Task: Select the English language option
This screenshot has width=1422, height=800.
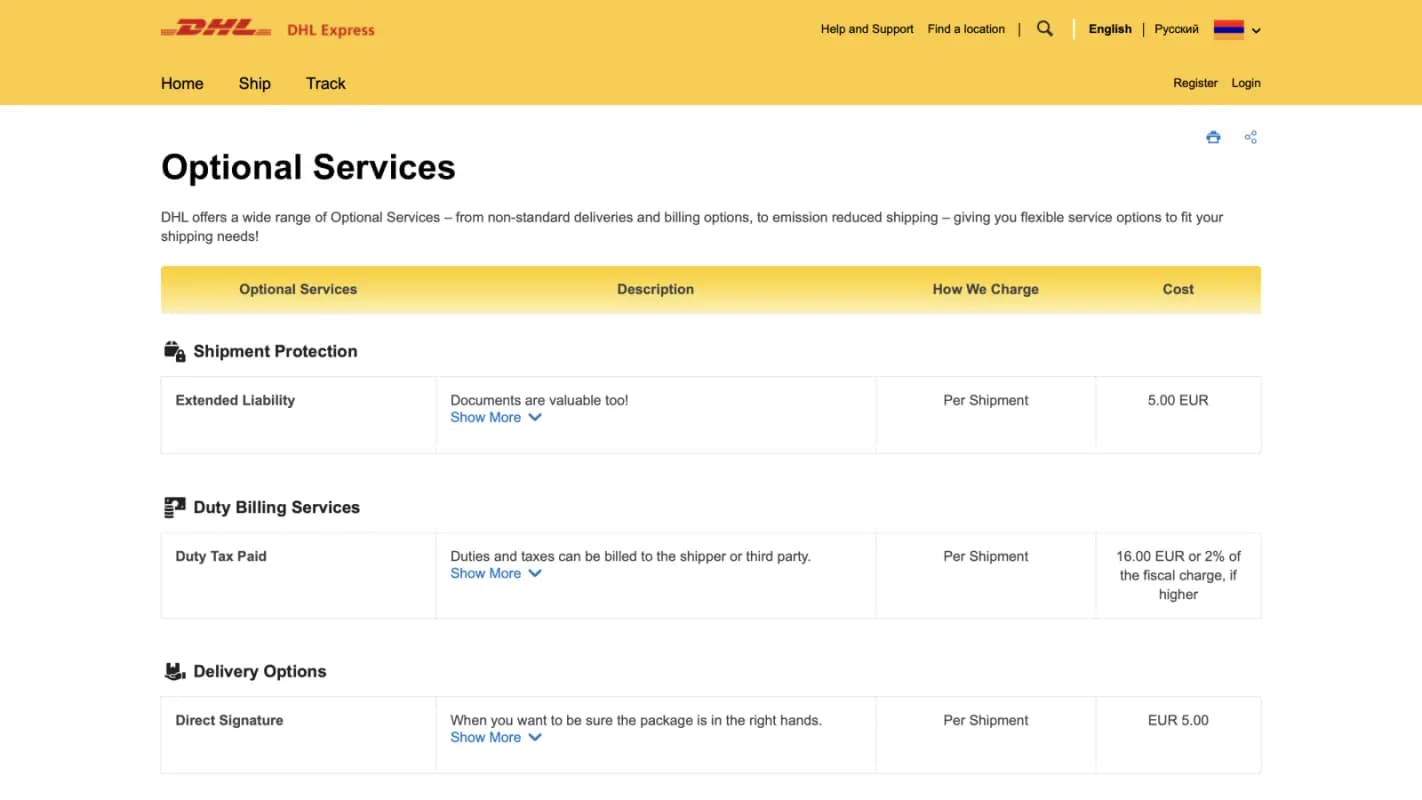Action: (x=1110, y=29)
